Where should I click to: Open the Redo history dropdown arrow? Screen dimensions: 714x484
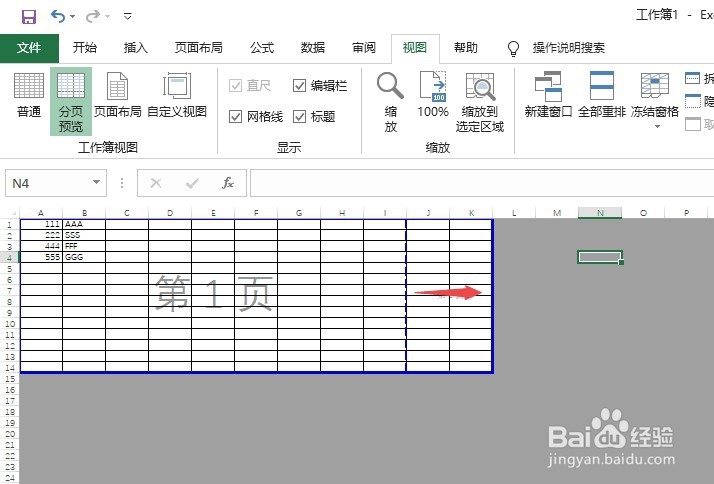click(107, 17)
